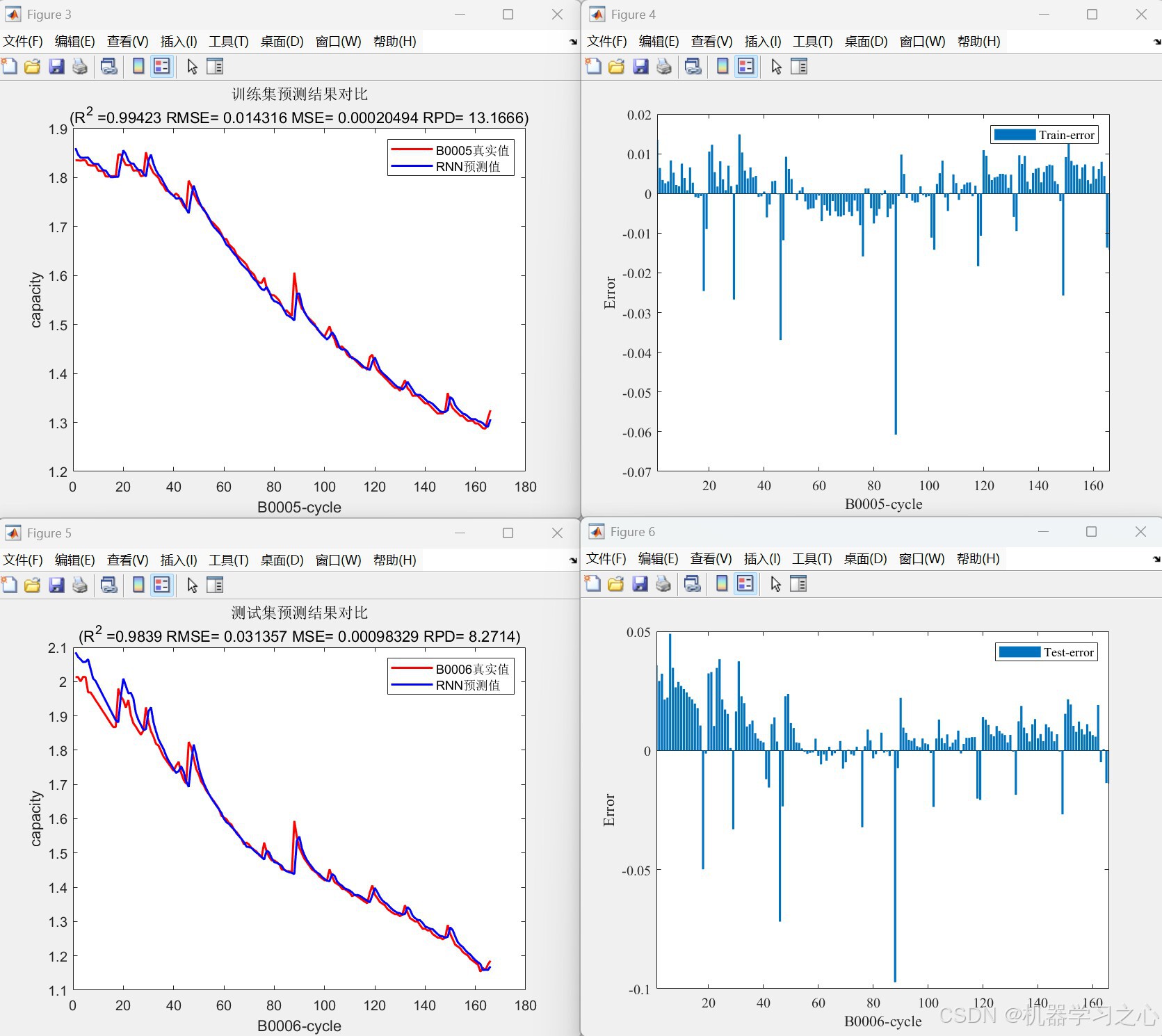Click New Figure icon in Figure 6
The image size is (1162, 1036).
click(x=593, y=584)
